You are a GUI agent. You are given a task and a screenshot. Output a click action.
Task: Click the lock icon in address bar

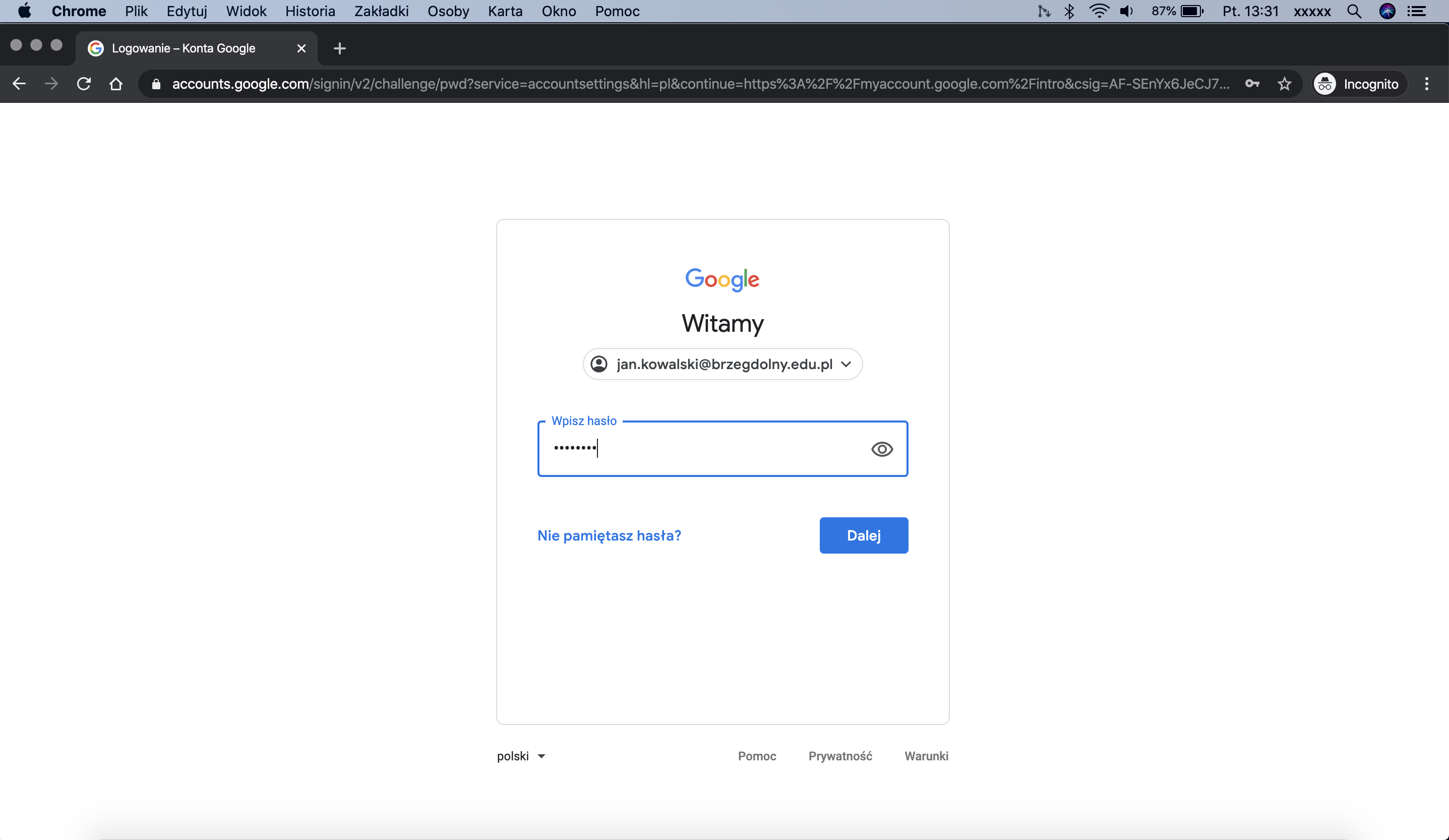pos(156,84)
